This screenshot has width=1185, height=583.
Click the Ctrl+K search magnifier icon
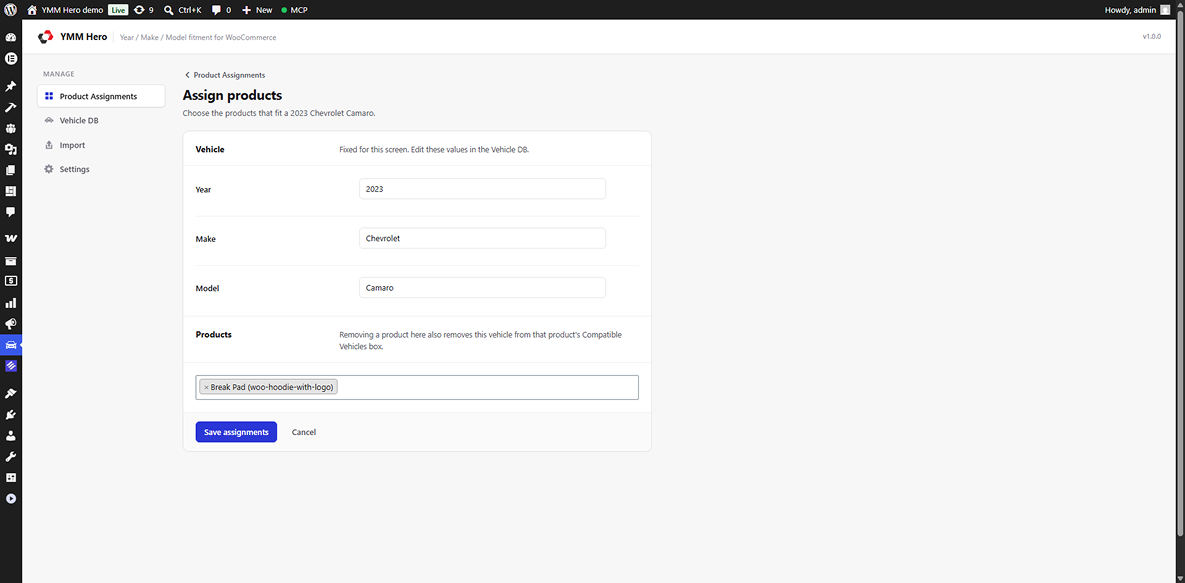click(169, 10)
